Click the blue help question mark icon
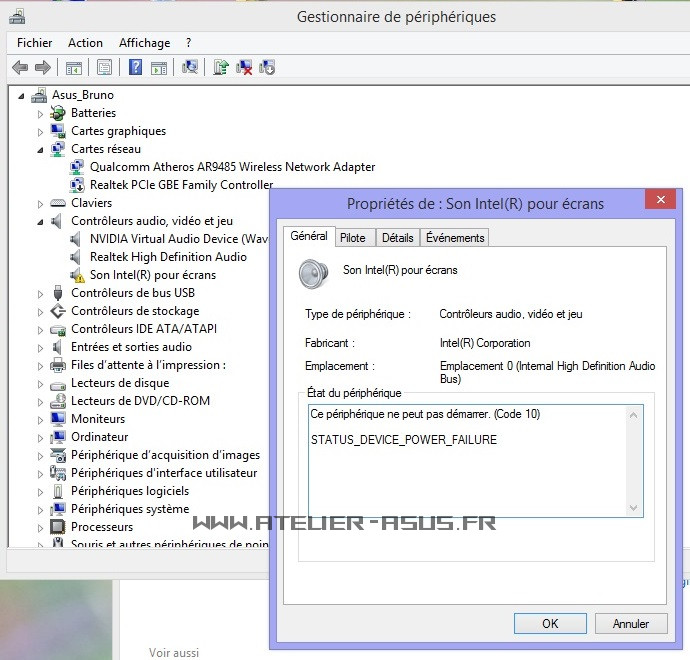This screenshot has height=660, width=690. tap(135, 67)
